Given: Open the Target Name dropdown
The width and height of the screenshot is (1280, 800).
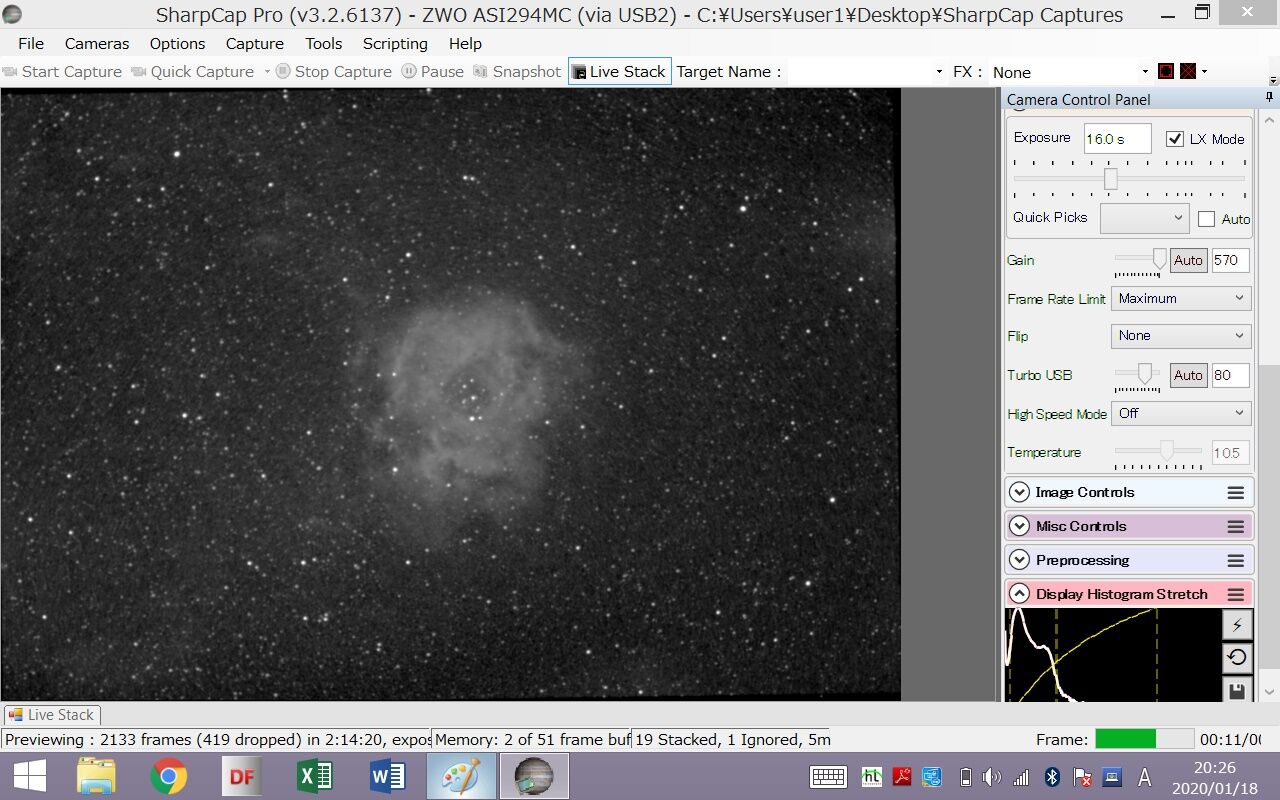Looking at the screenshot, I should (939, 72).
